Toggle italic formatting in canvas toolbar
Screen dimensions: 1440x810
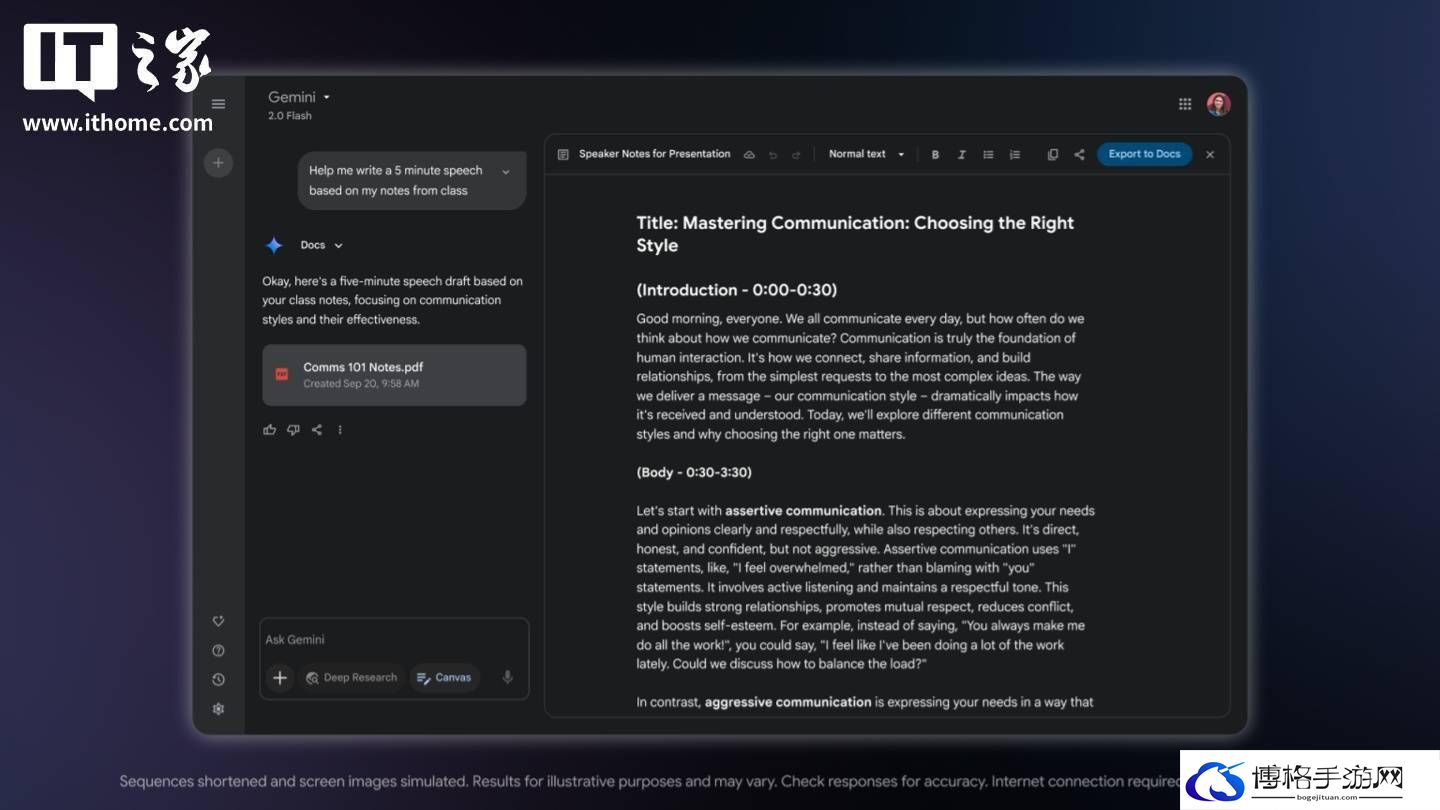[x=961, y=154]
